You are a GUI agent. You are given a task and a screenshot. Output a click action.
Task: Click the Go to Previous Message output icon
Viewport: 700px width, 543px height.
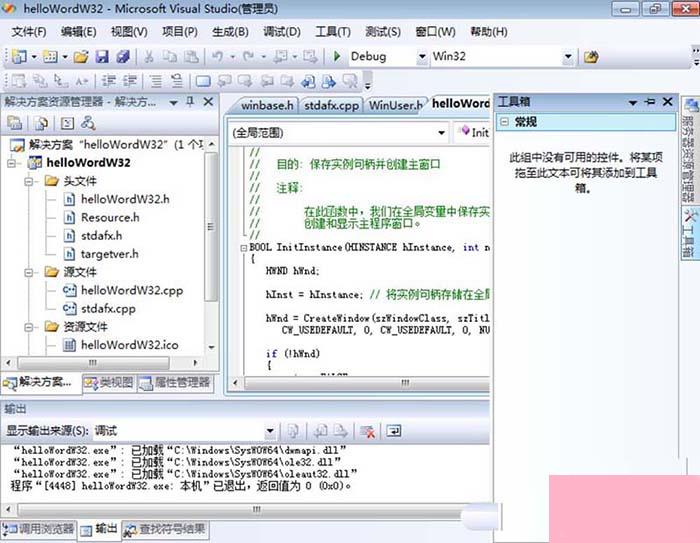[x=320, y=431]
